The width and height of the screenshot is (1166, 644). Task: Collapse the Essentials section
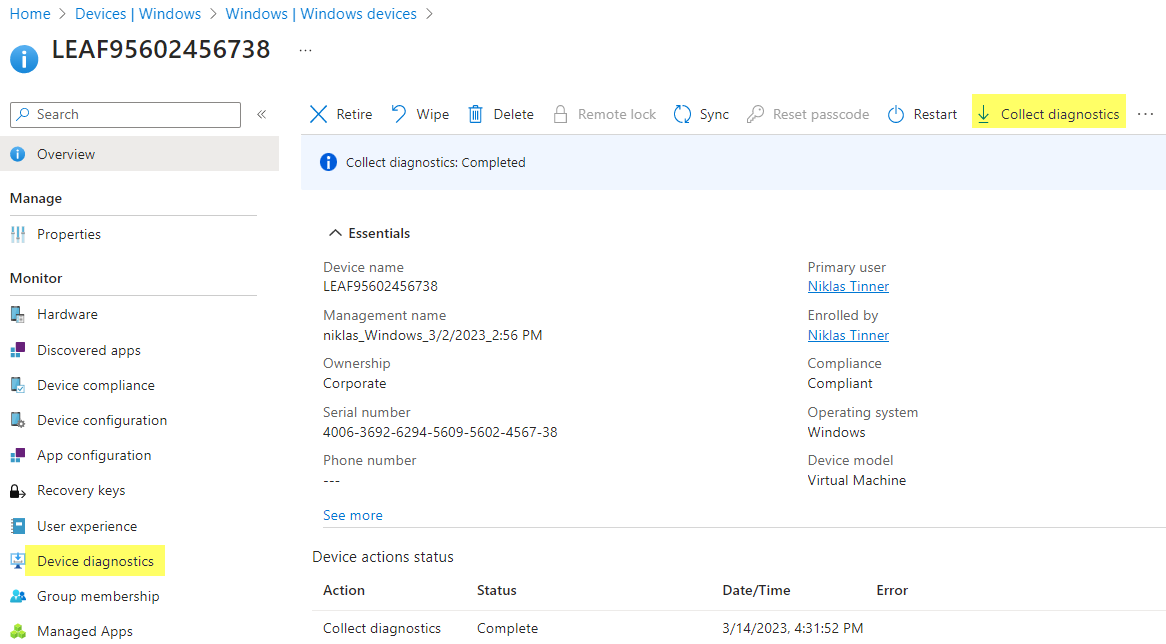(335, 234)
